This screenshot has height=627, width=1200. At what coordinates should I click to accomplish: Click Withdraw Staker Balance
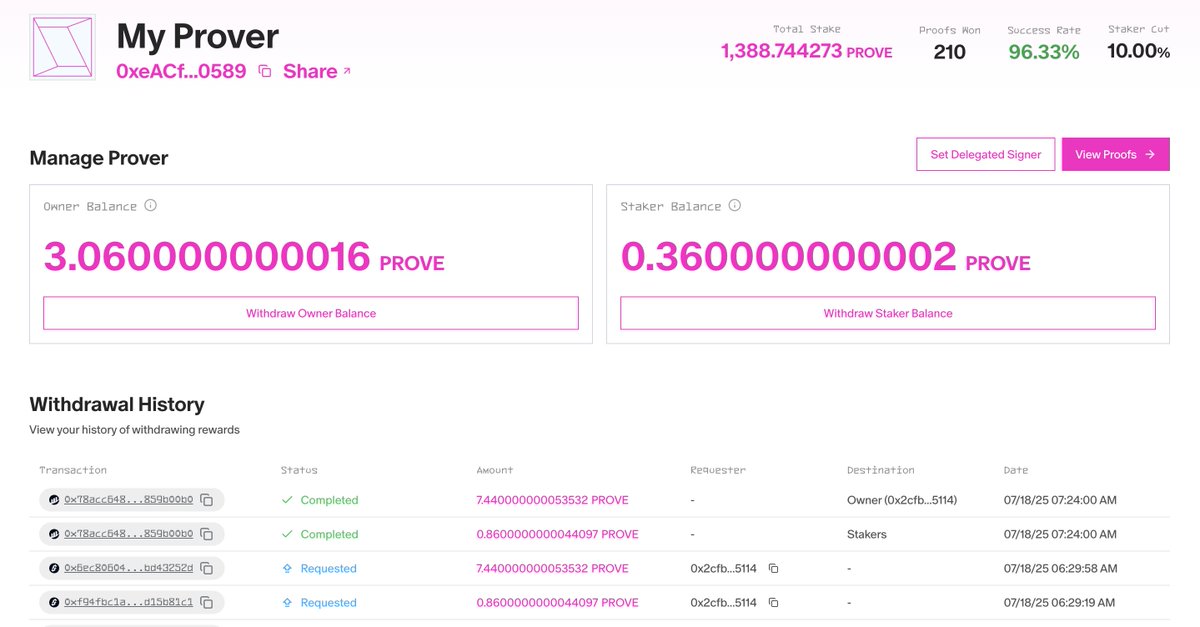(x=888, y=313)
